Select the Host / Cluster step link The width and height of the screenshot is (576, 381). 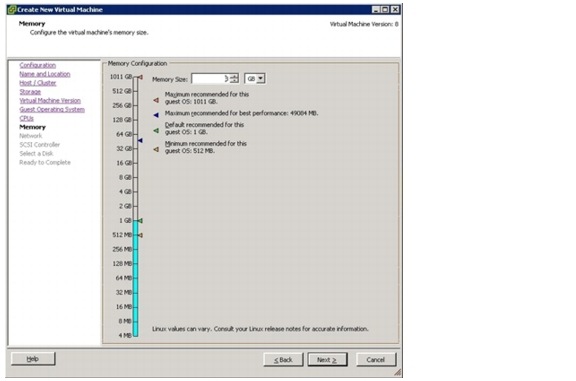pyautogui.click(x=38, y=83)
